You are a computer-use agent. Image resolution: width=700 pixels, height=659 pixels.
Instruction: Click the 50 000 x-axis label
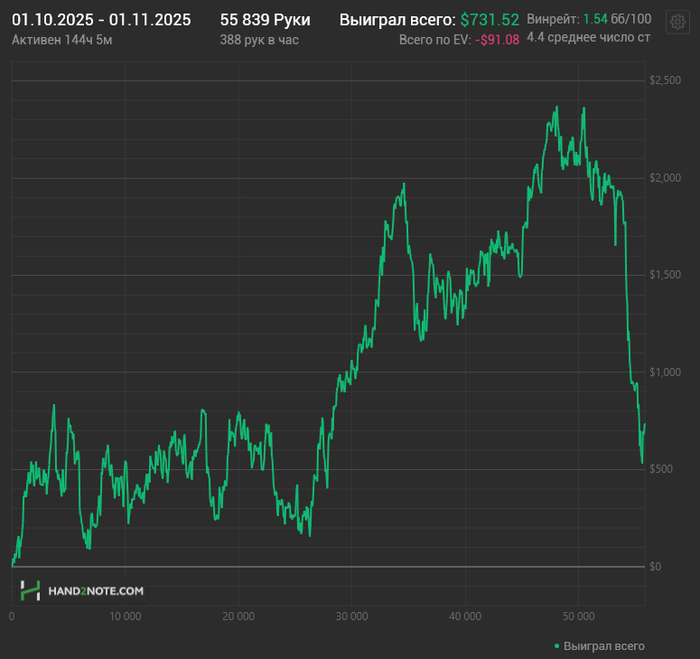579,617
